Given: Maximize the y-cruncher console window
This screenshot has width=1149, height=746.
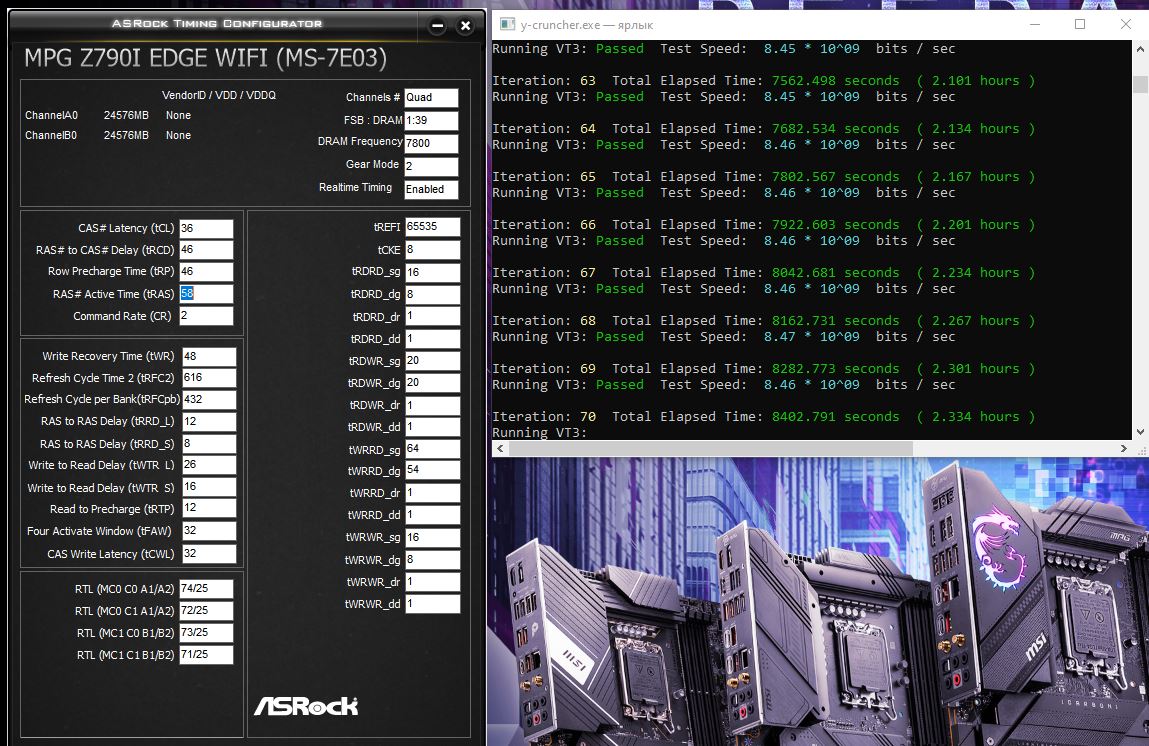Looking at the screenshot, I should tap(1079, 24).
